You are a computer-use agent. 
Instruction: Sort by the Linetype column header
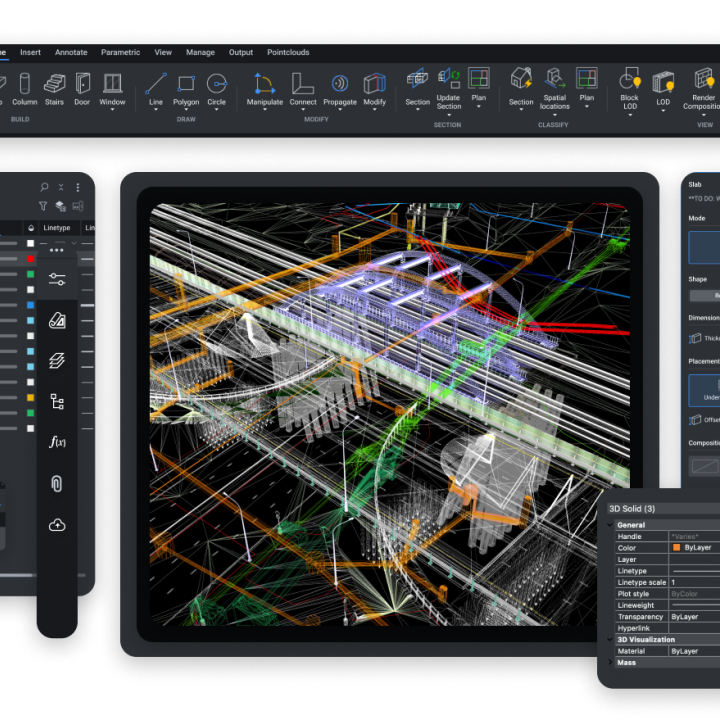click(57, 228)
